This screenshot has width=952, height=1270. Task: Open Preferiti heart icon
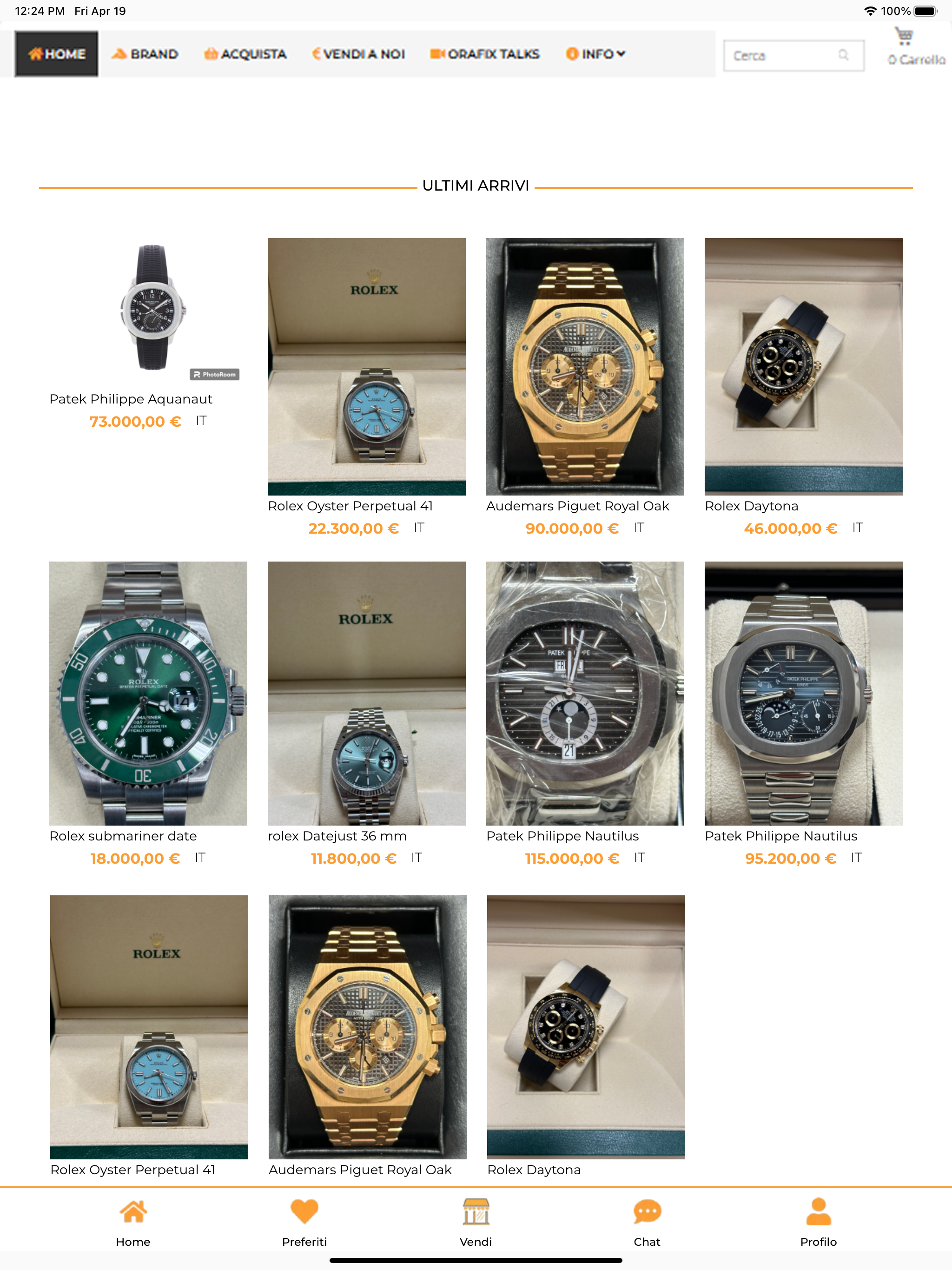(x=304, y=1211)
